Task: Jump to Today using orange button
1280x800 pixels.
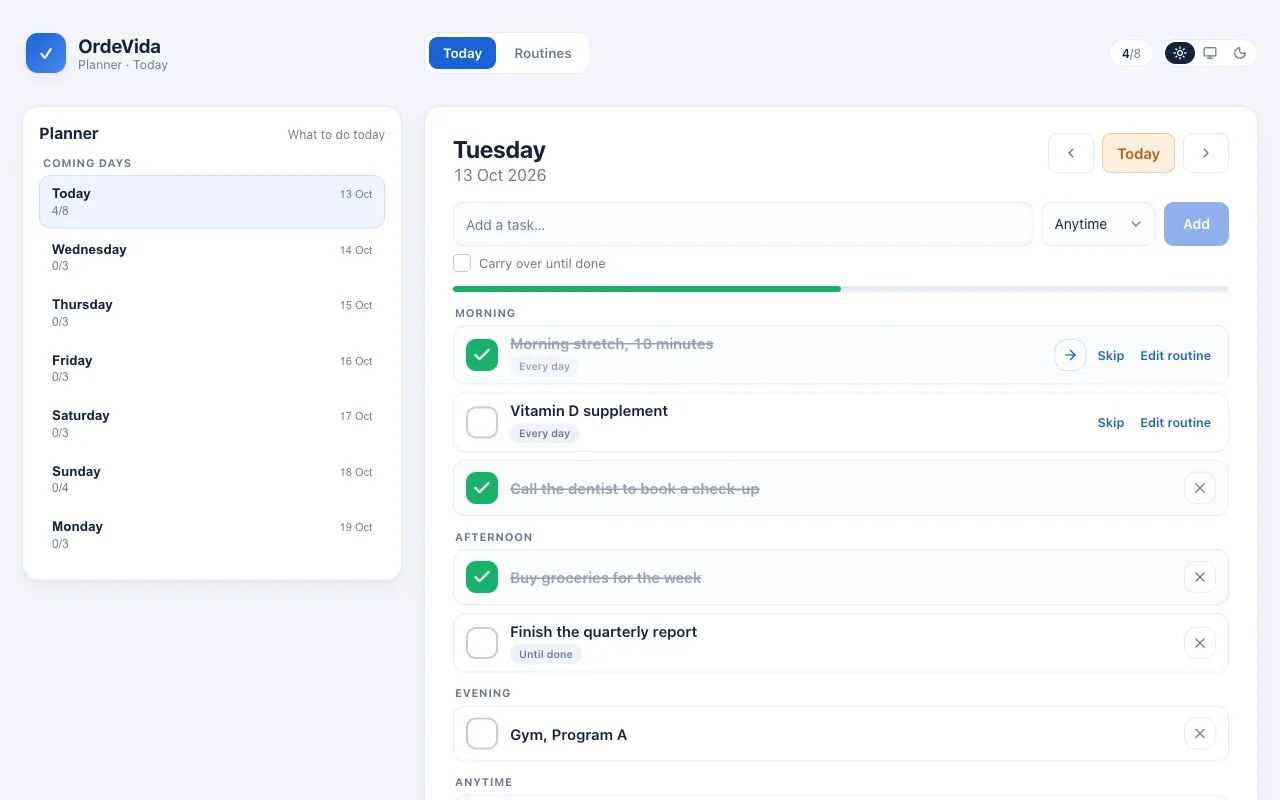Action: (x=1138, y=153)
